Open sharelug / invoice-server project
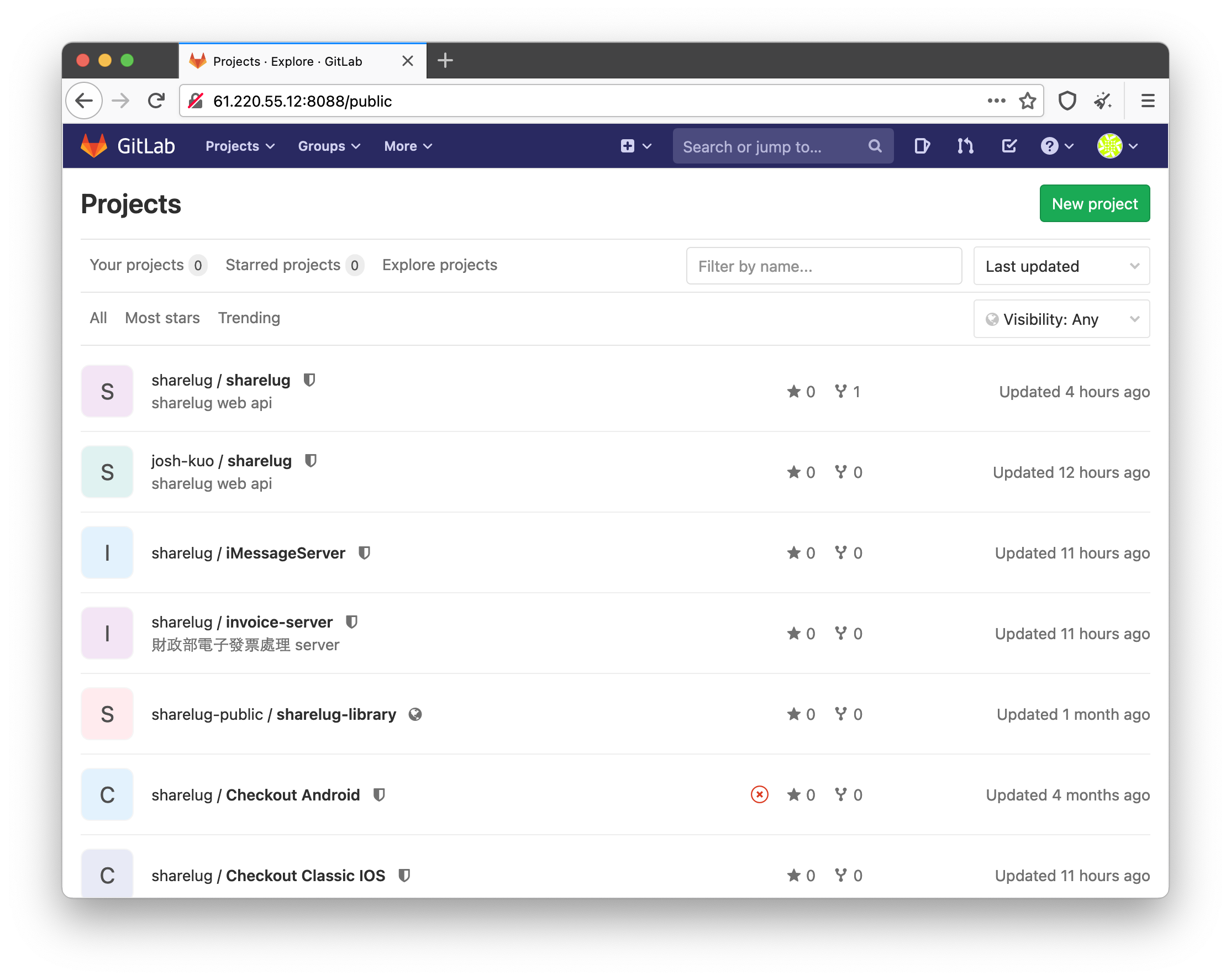Viewport: 1231px width, 980px height. [x=242, y=622]
